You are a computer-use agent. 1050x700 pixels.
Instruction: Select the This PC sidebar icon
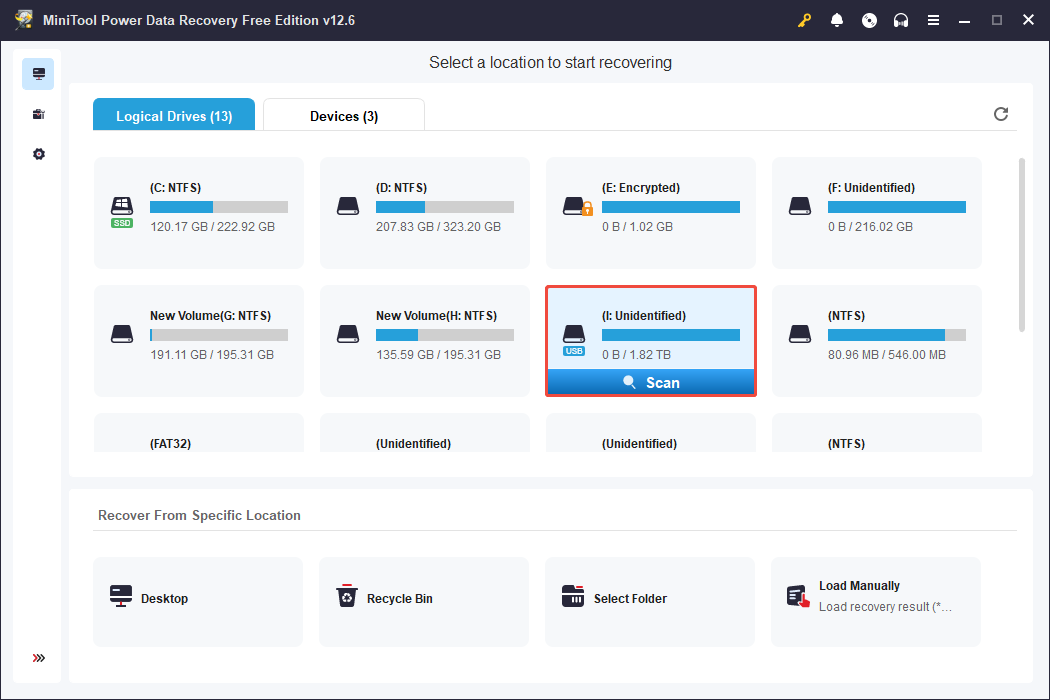[x=38, y=74]
